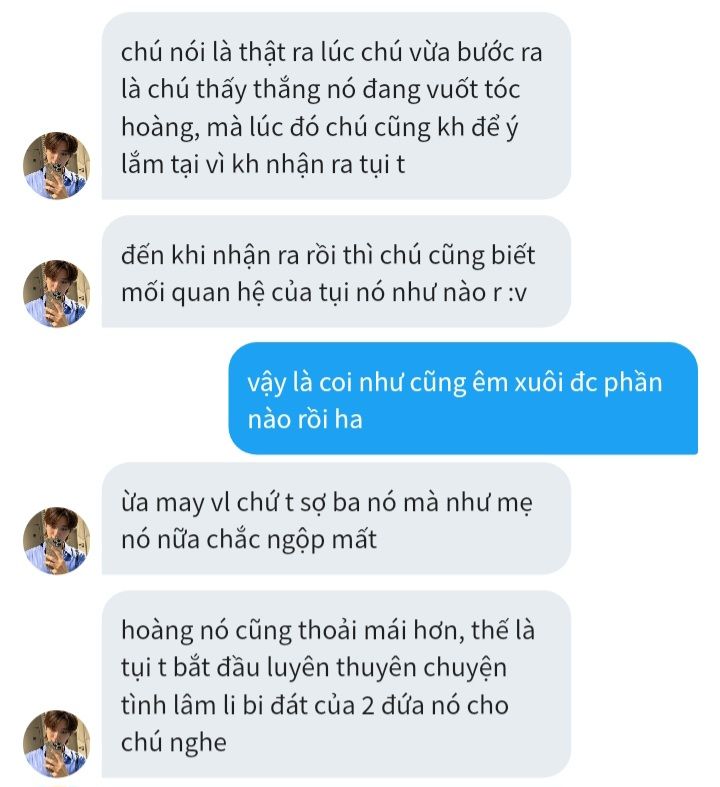720x787 pixels.
Task: Click "nào rồi ha" in the blue bubble
Action: point(305,419)
